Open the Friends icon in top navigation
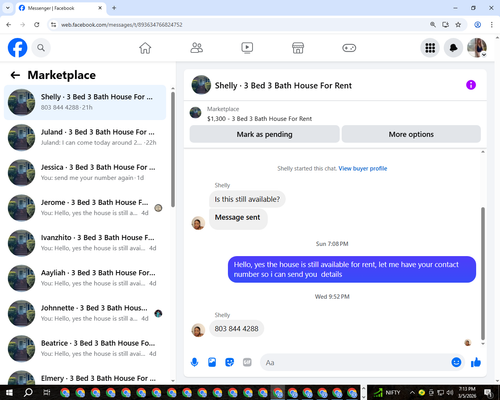 click(x=196, y=48)
